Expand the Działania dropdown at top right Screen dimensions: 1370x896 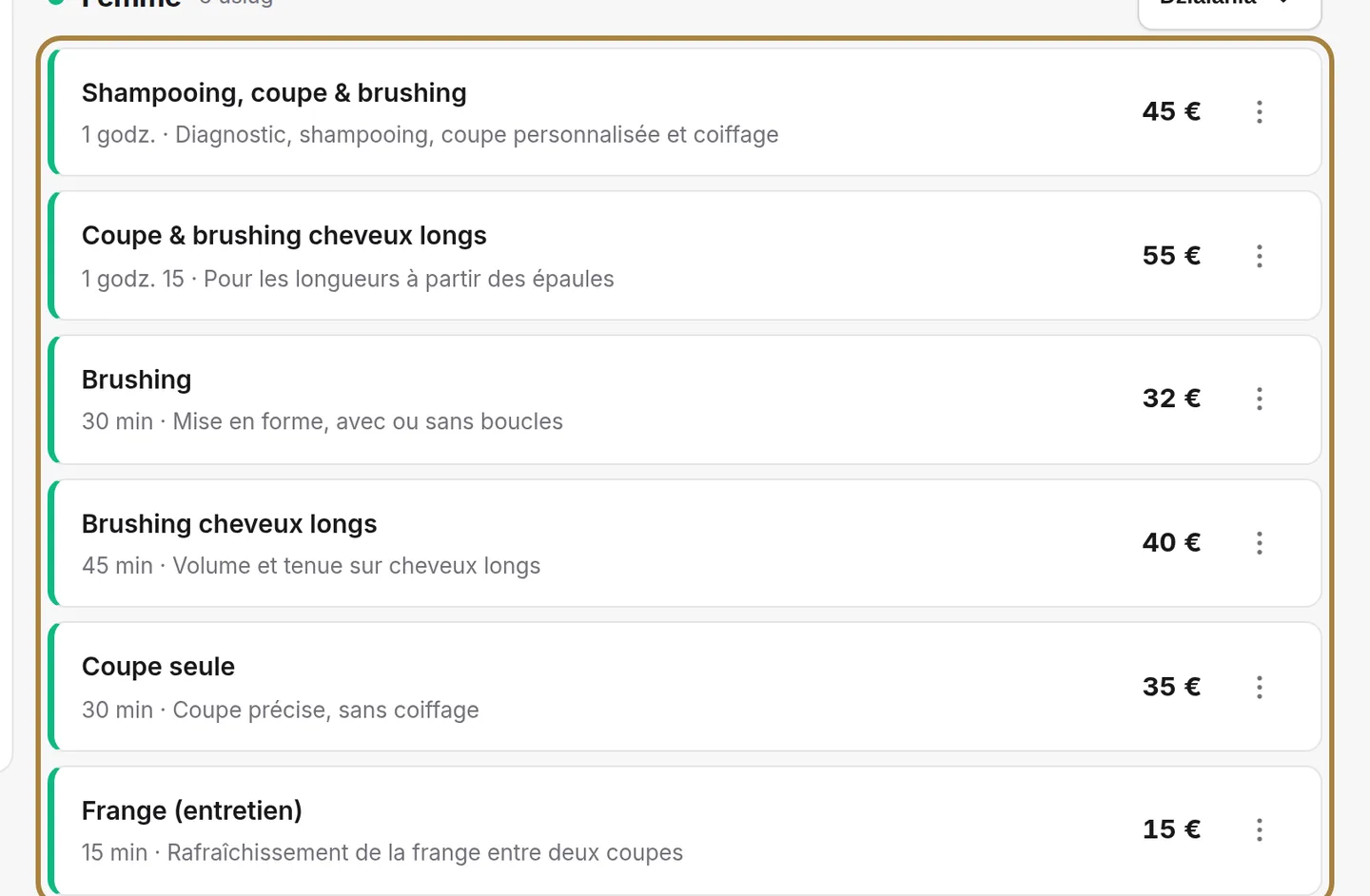1229,8
